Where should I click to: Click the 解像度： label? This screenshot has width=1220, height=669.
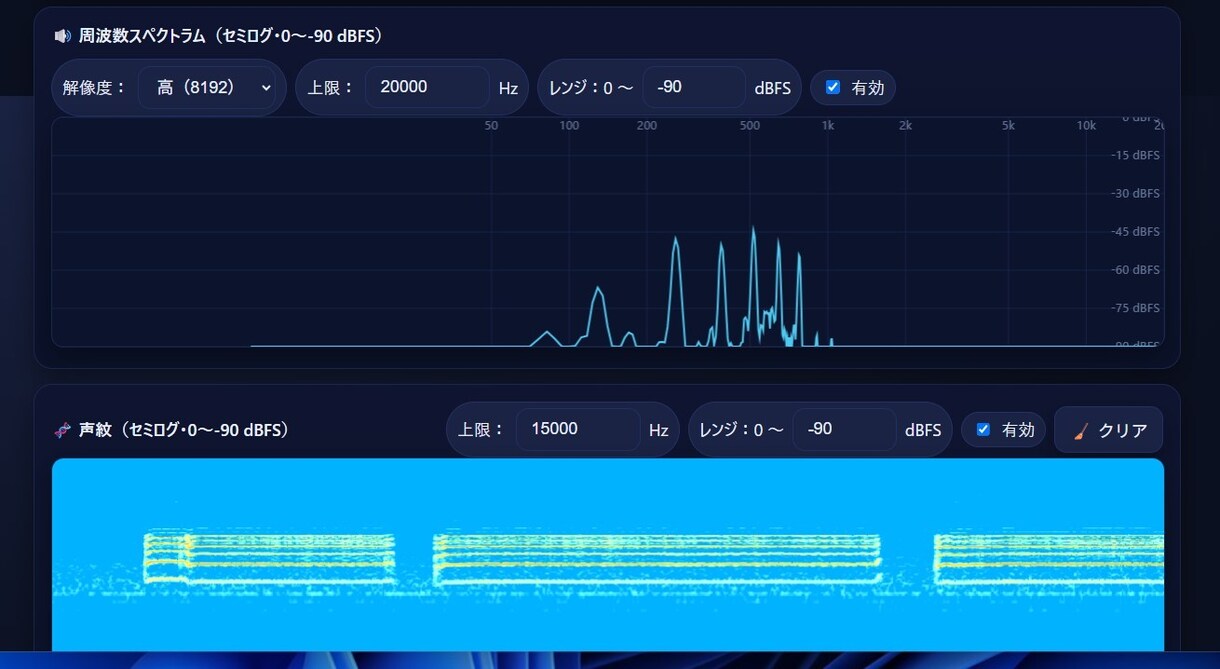click(x=95, y=87)
